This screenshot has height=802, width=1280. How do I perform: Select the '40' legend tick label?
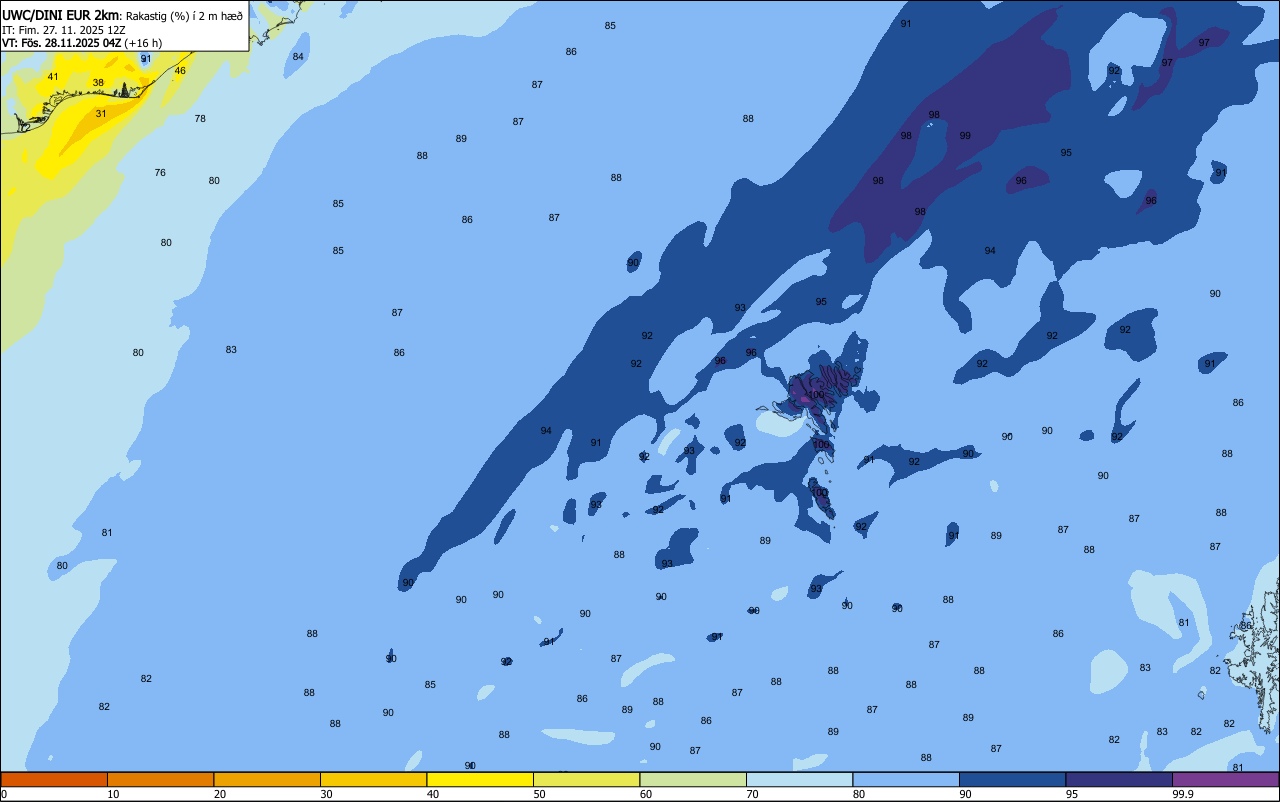tap(433, 794)
